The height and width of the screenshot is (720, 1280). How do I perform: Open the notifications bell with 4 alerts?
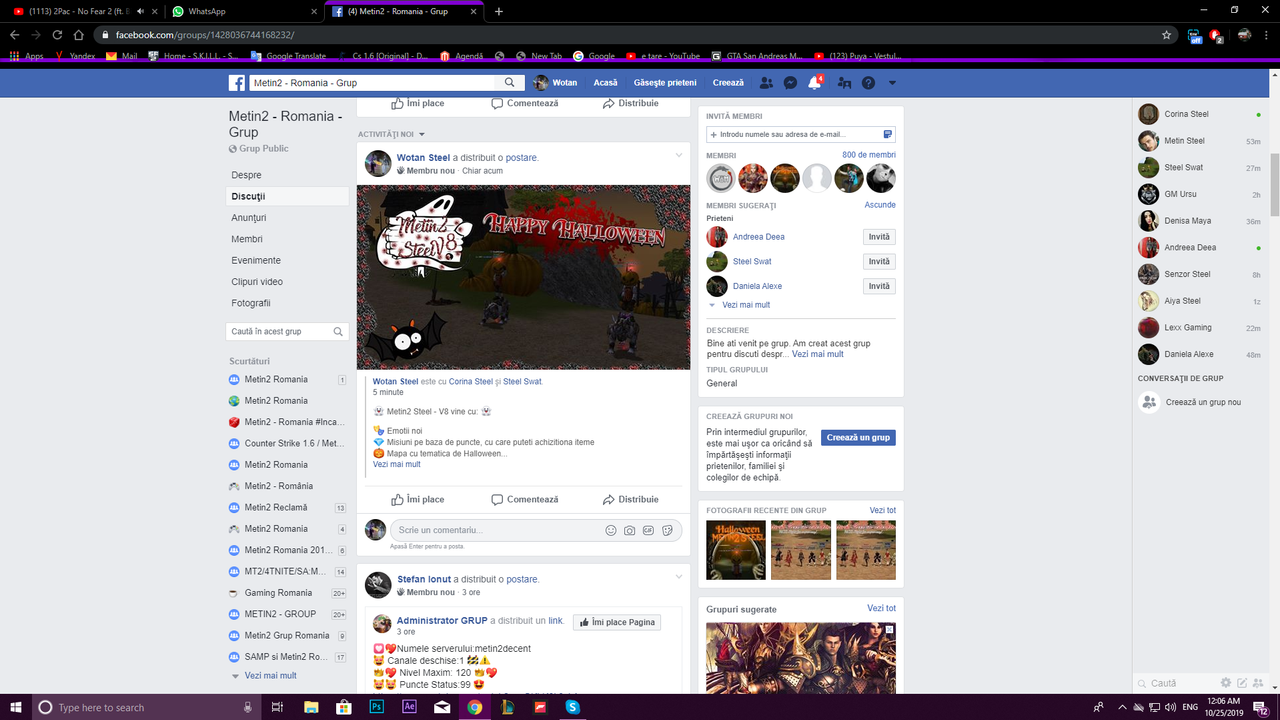(x=813, y=83)
